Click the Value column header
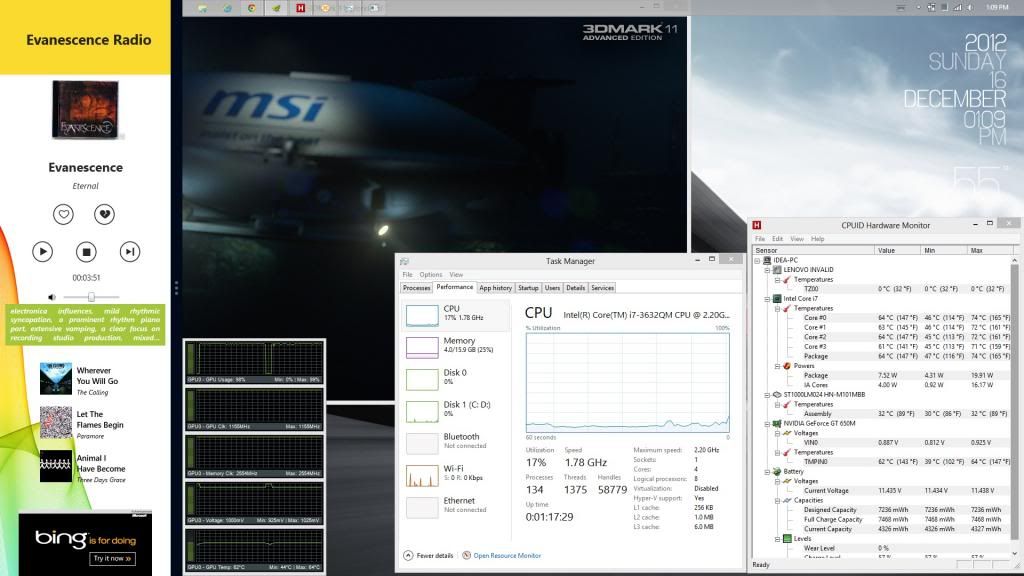 point(897,251)
